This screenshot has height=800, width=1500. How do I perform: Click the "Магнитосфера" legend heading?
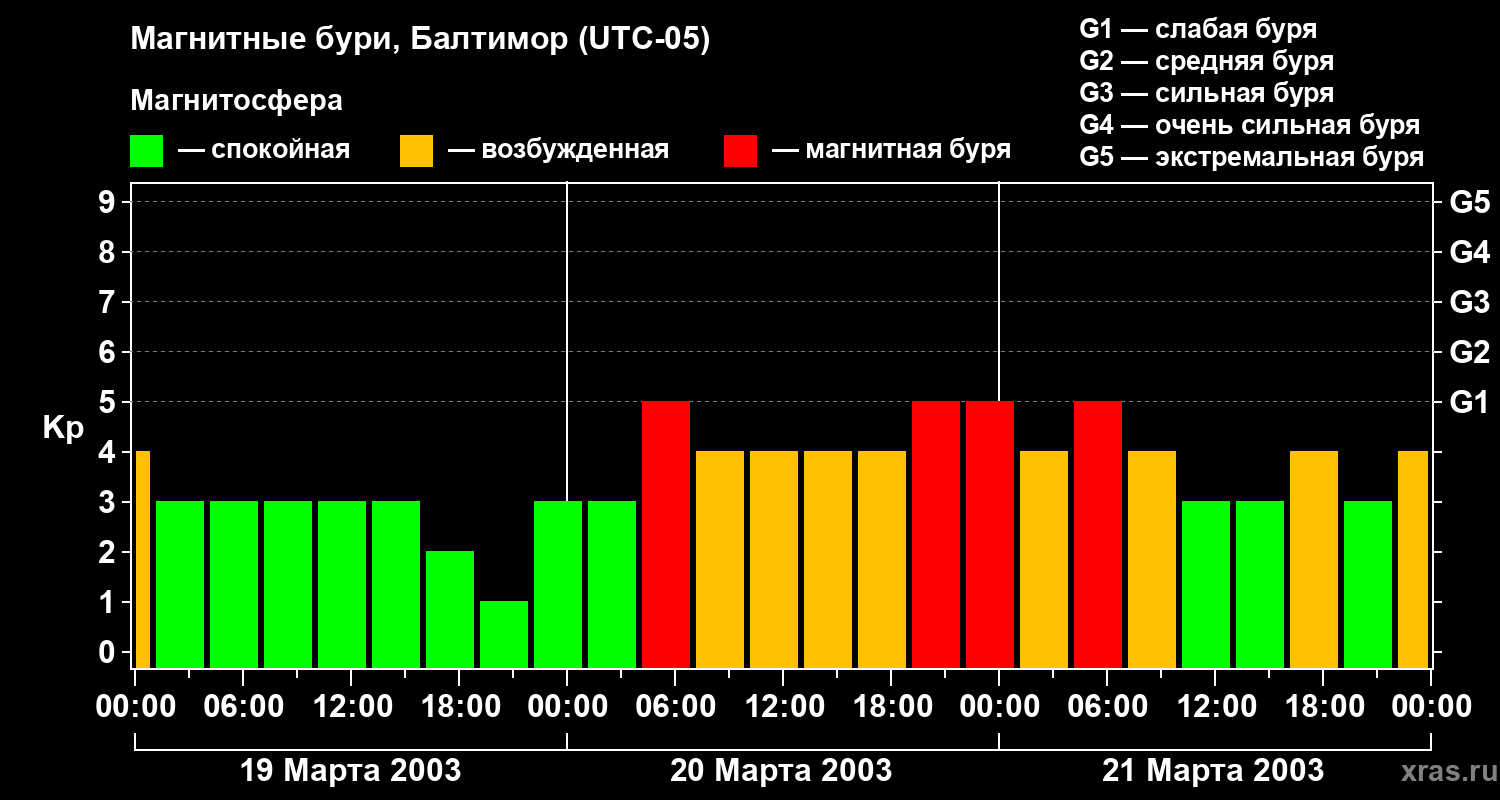(x=236, y=101)
